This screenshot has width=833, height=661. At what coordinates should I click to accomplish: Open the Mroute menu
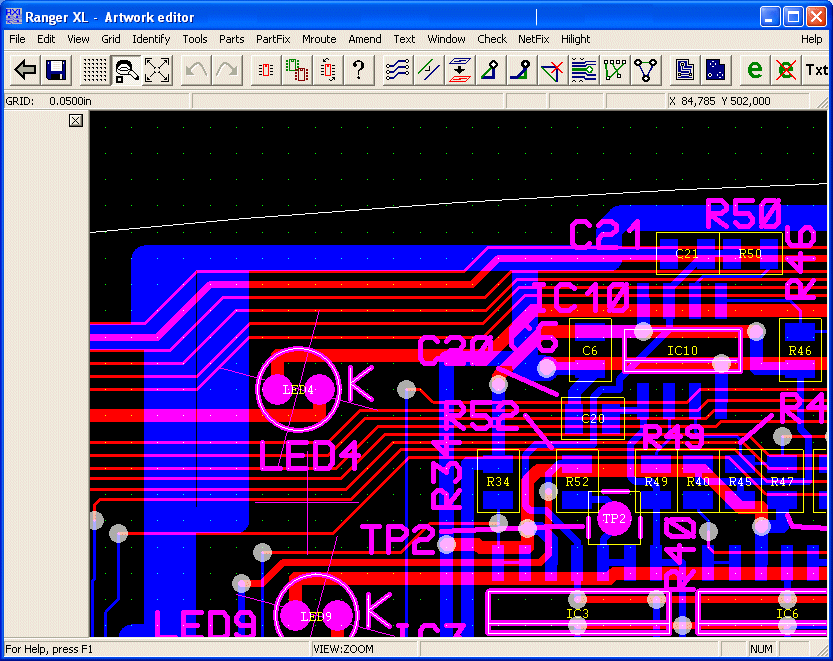pos(319,39)
